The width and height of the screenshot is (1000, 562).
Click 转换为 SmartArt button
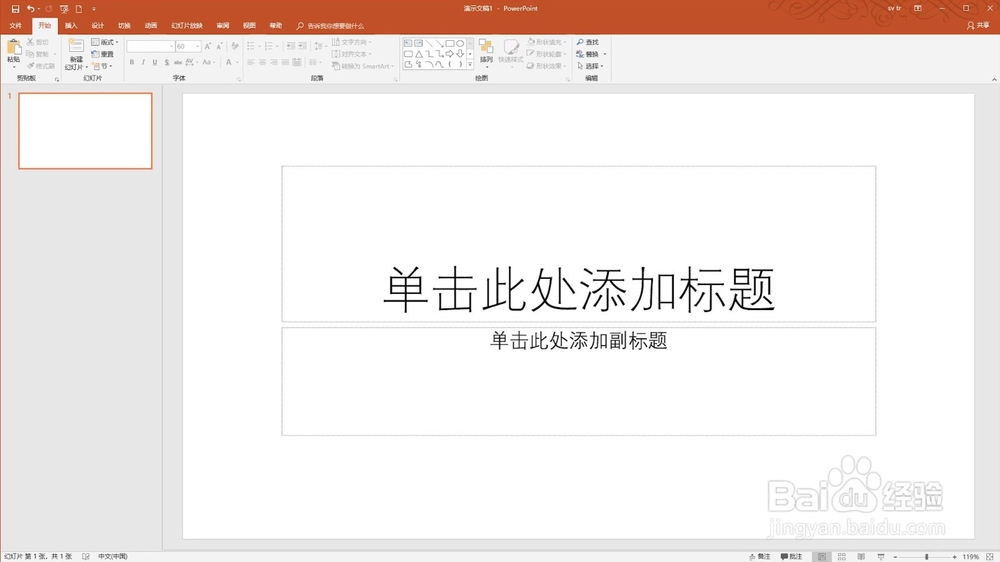(x=362, y=66)
